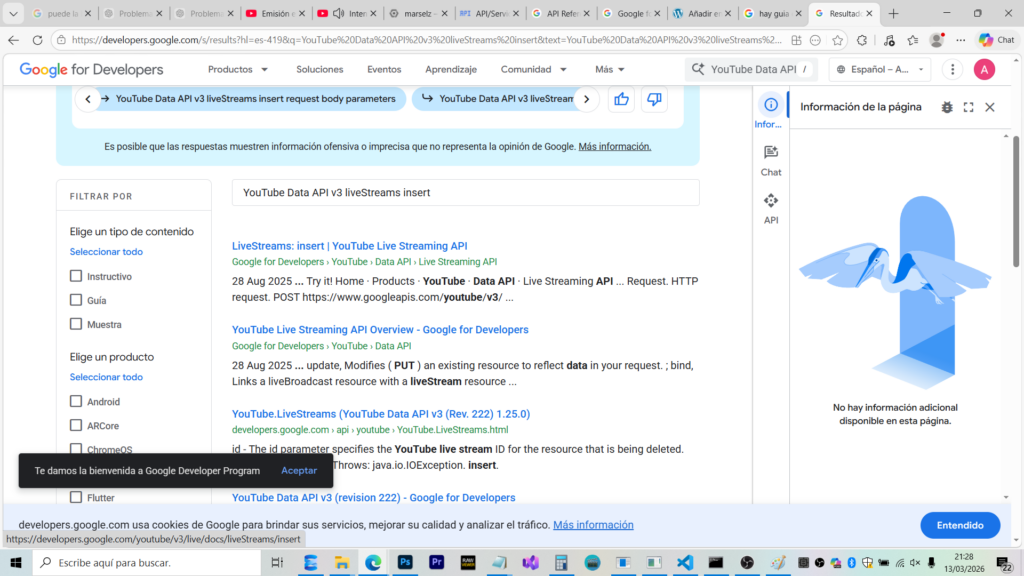The image size is (1024, 576).
Task: Click the thumbs down feedback icon
Action: [654, 99]
